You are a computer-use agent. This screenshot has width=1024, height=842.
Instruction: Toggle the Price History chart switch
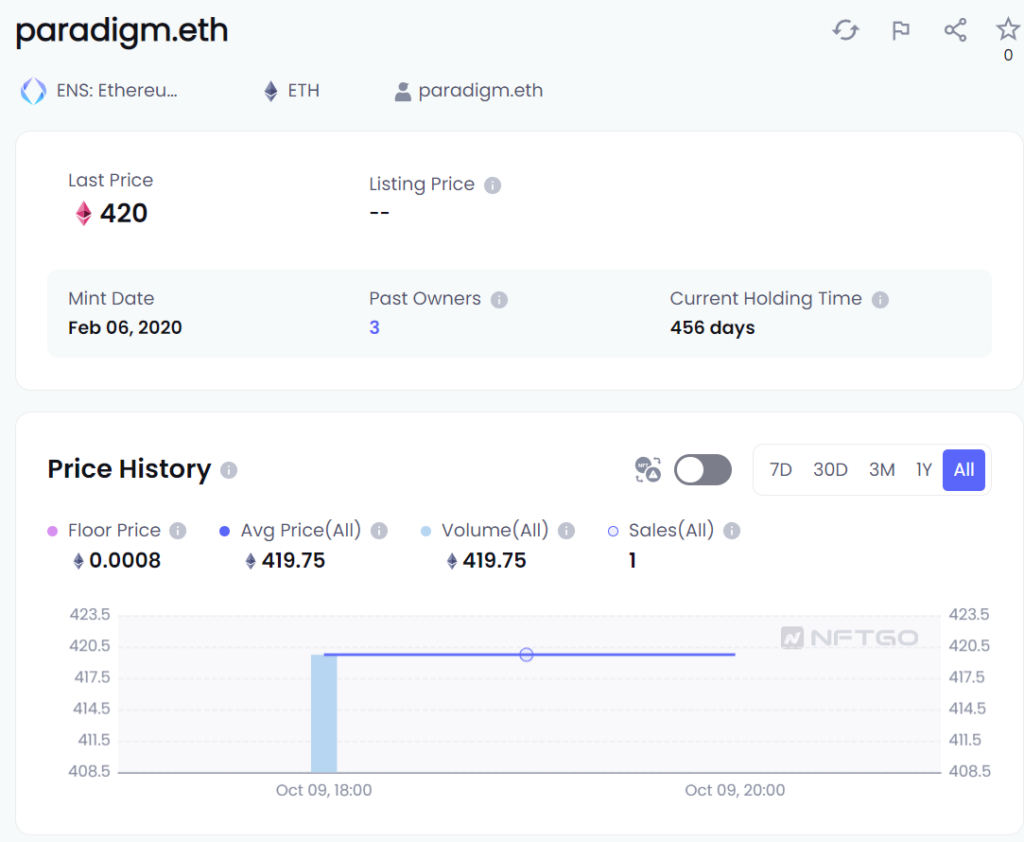703,470
